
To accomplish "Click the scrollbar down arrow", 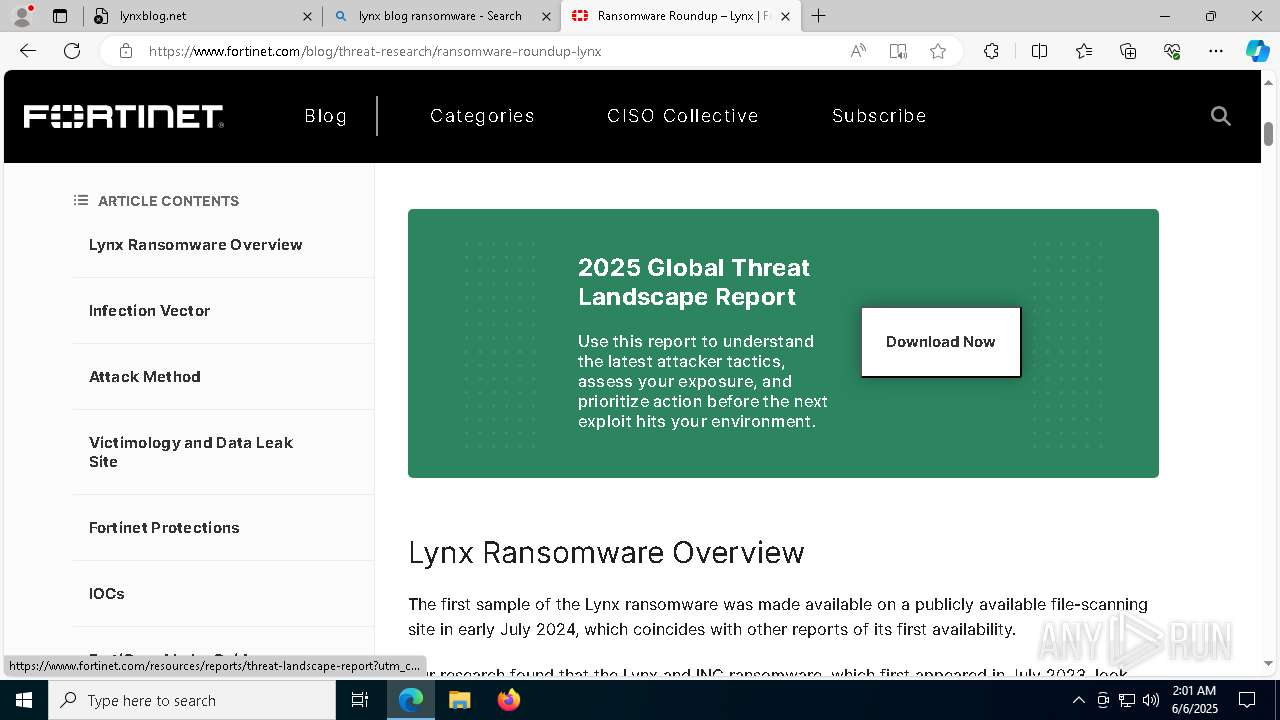I will click(x=1269, y=663).
